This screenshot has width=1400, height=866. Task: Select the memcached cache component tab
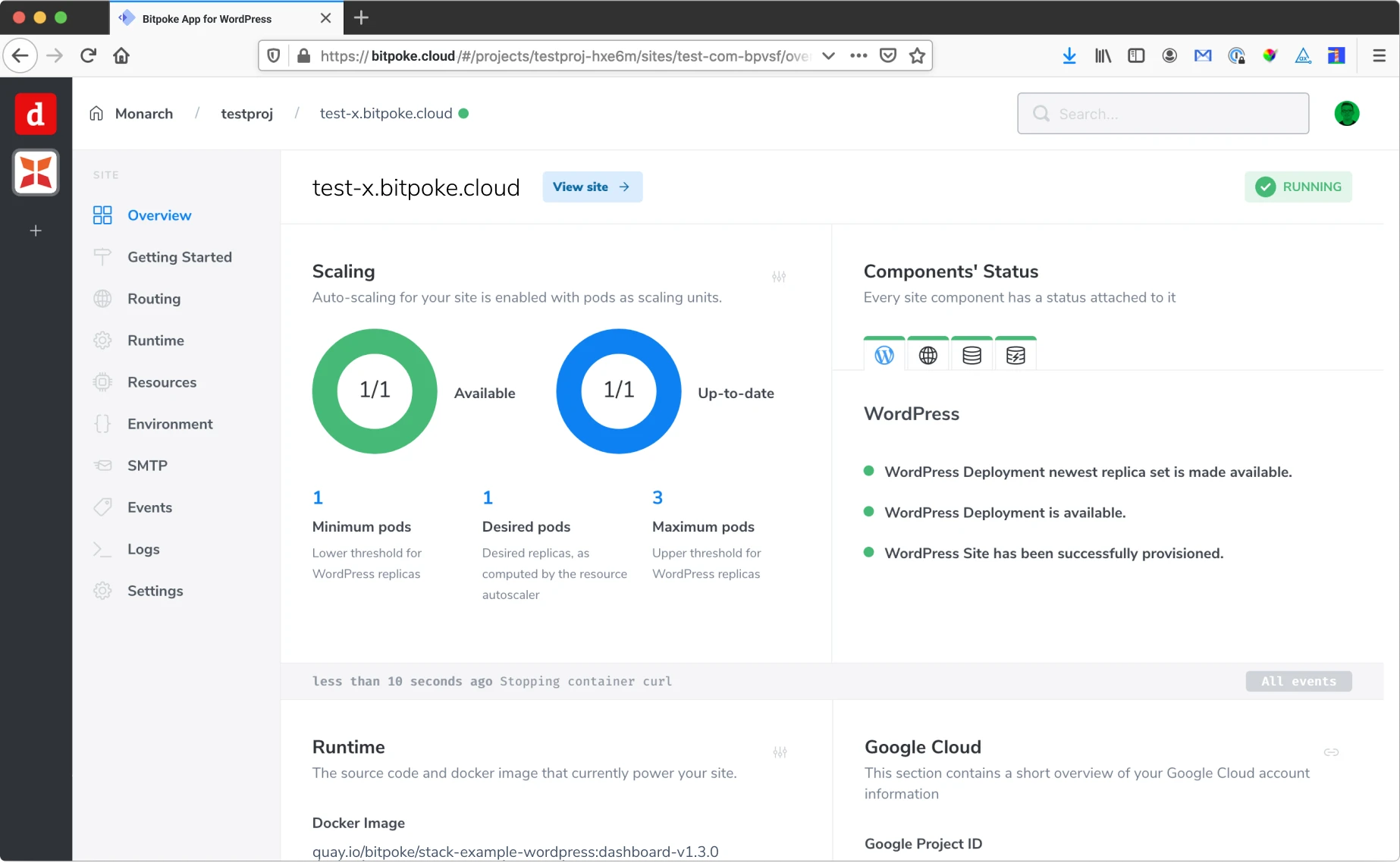coord(1015,354)
